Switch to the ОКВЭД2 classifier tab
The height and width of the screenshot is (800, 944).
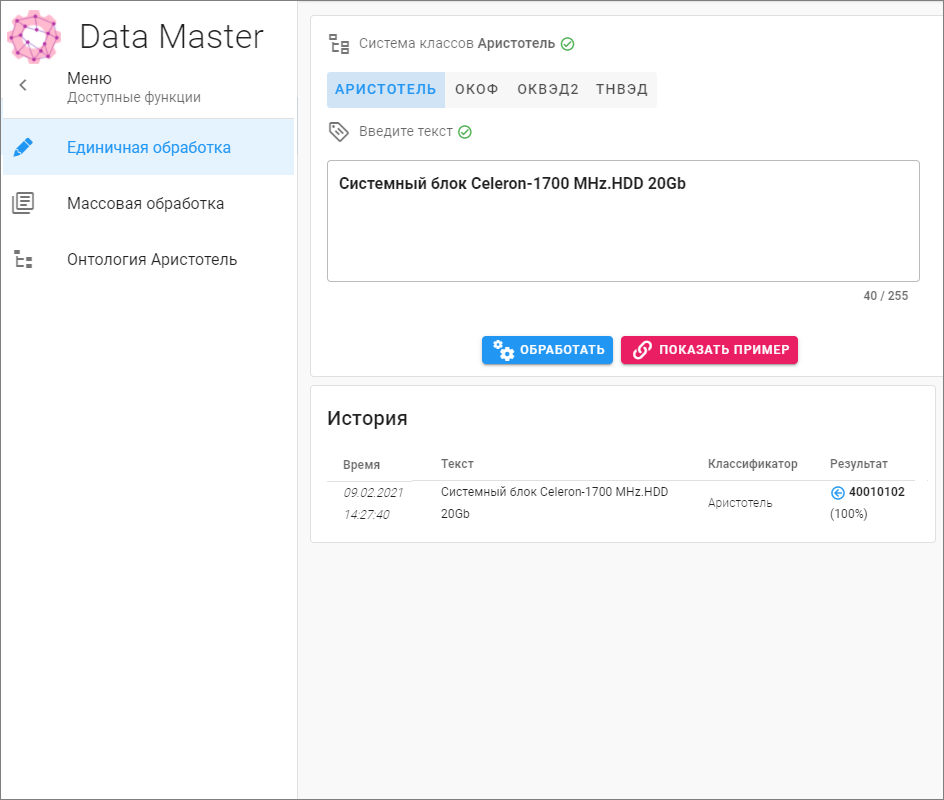click(547, 89)
